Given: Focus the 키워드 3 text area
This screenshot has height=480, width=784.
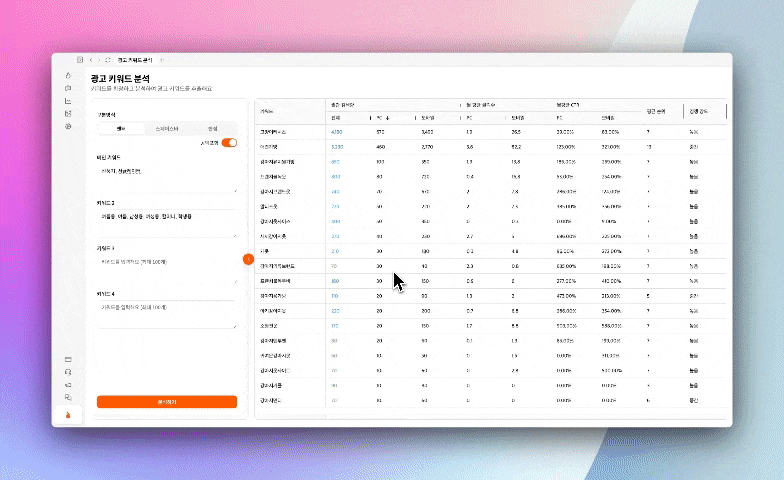Looking at the screenshot, I should click(167, 268).
